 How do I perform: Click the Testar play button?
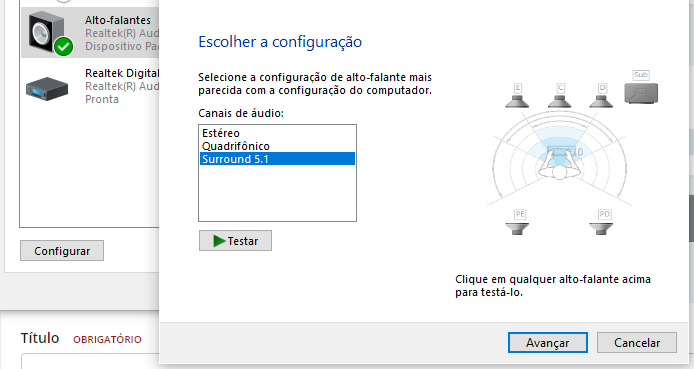[x=235, y=241]
